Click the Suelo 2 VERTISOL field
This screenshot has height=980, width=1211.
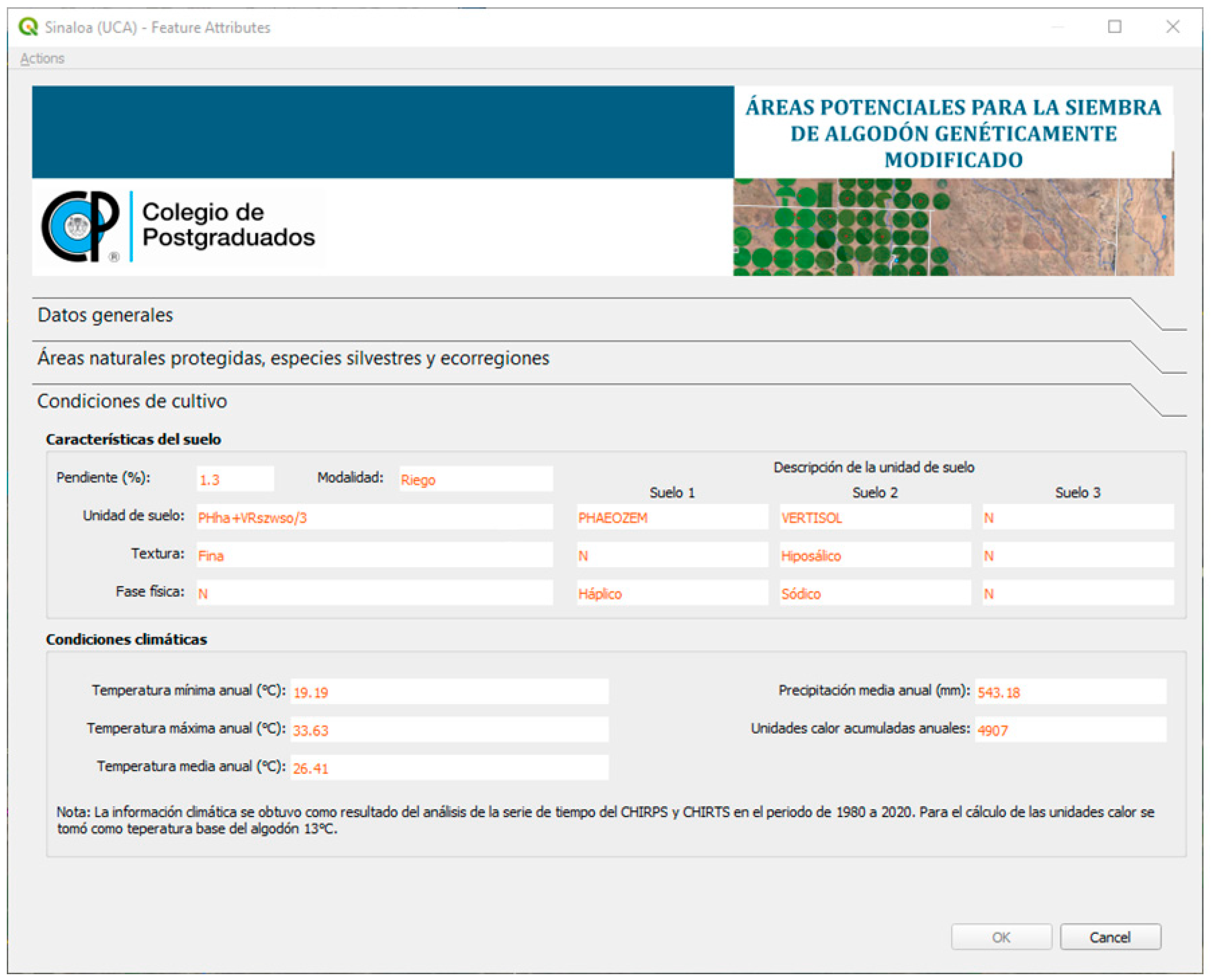click(x=875, y=517)
